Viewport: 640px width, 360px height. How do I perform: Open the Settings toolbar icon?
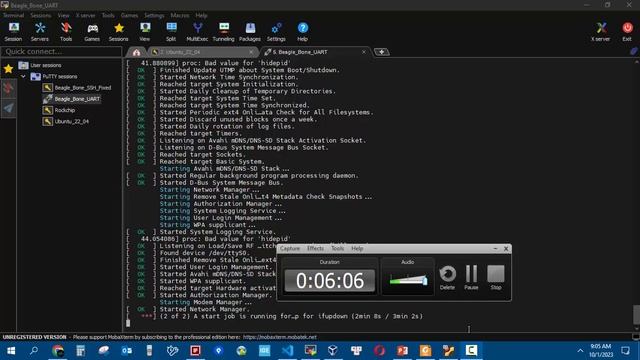[276, 32]
